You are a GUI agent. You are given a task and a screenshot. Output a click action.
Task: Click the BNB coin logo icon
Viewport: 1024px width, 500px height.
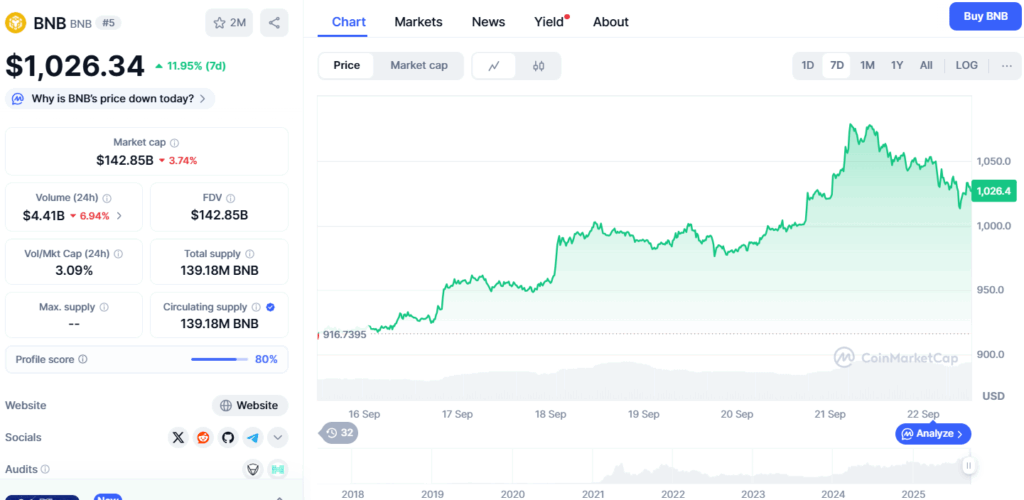point(16,23)
